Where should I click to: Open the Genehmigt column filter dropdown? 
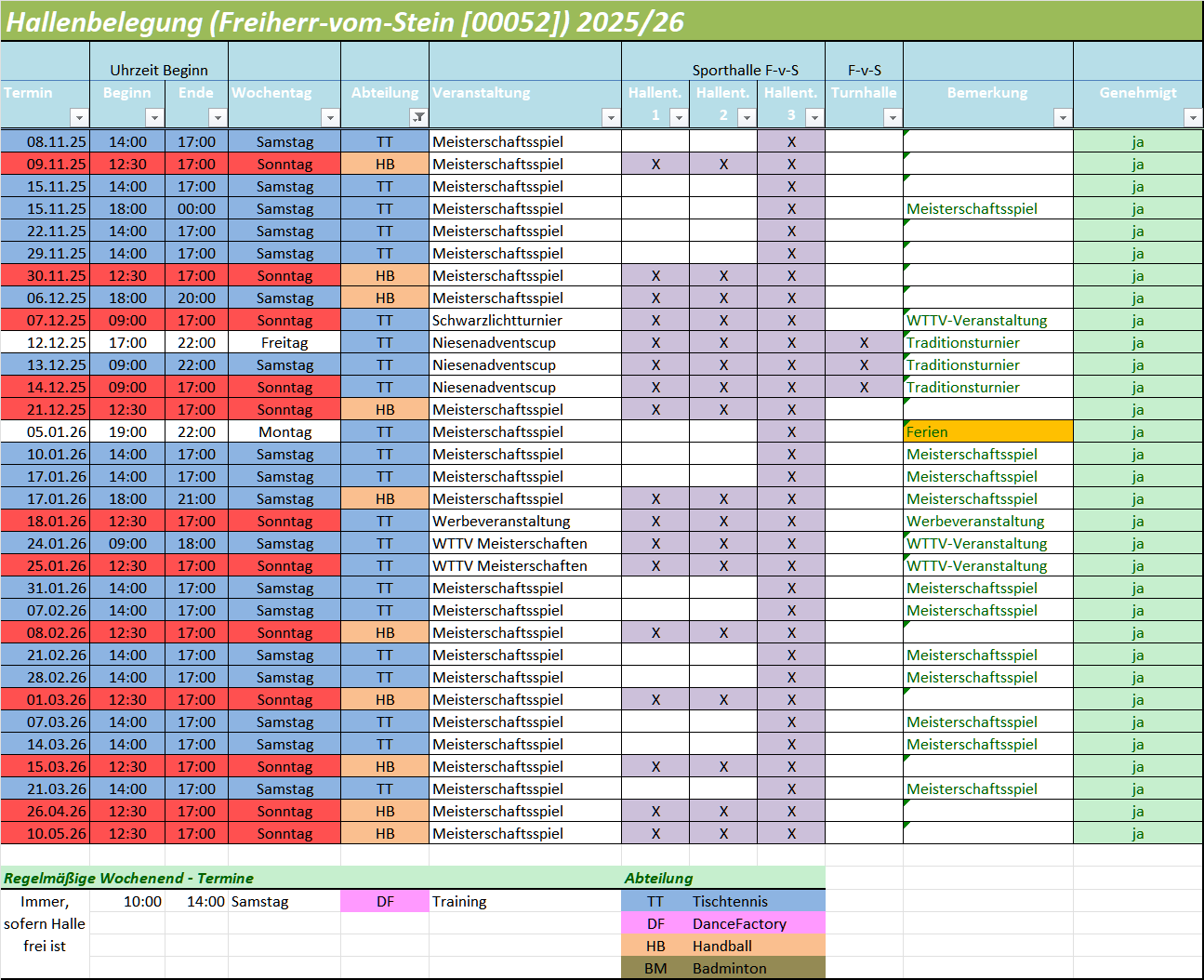(1193, 117)
